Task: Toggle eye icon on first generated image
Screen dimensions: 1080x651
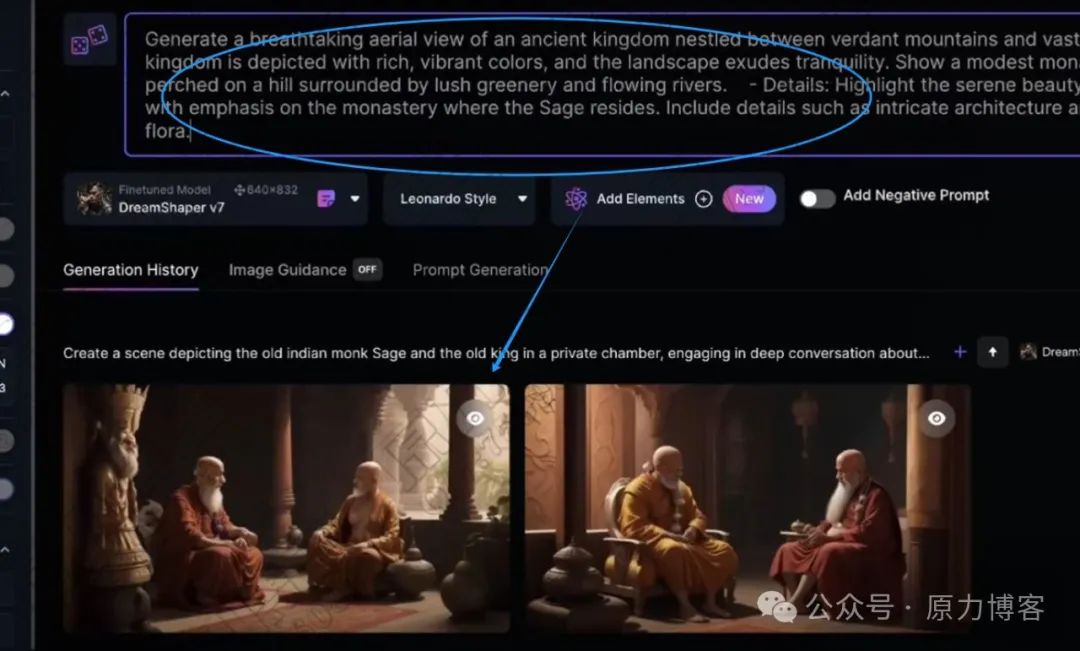Action: coord(475,418)
